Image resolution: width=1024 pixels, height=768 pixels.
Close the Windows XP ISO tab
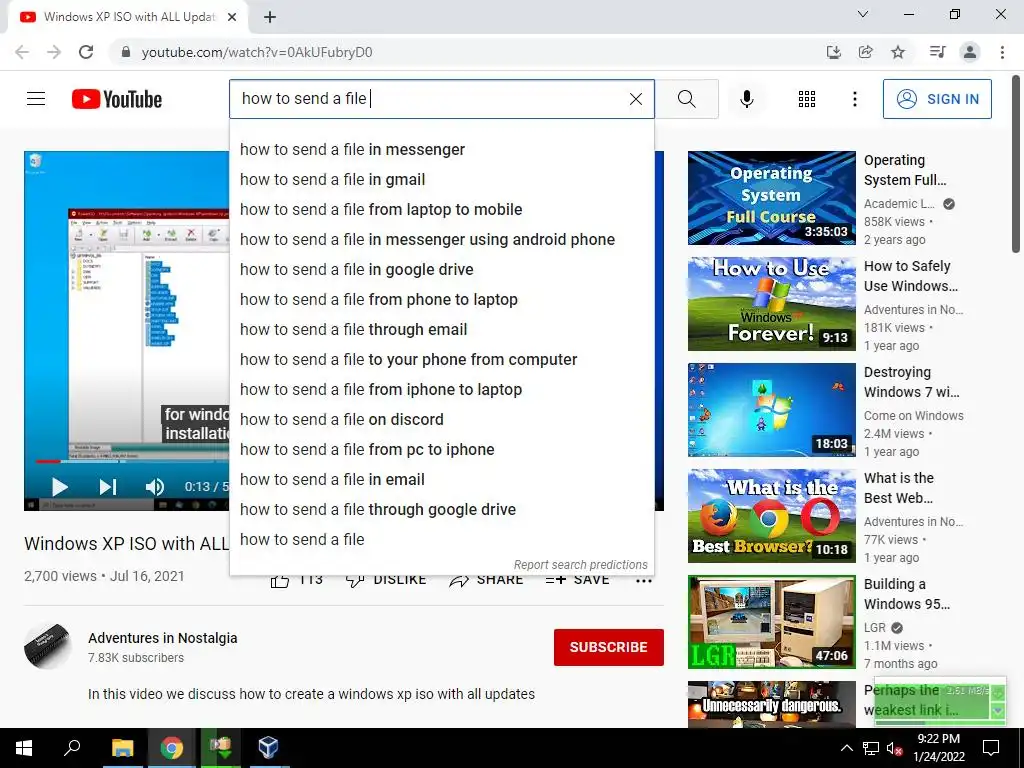pyautogui.click(x=232, y=17)
